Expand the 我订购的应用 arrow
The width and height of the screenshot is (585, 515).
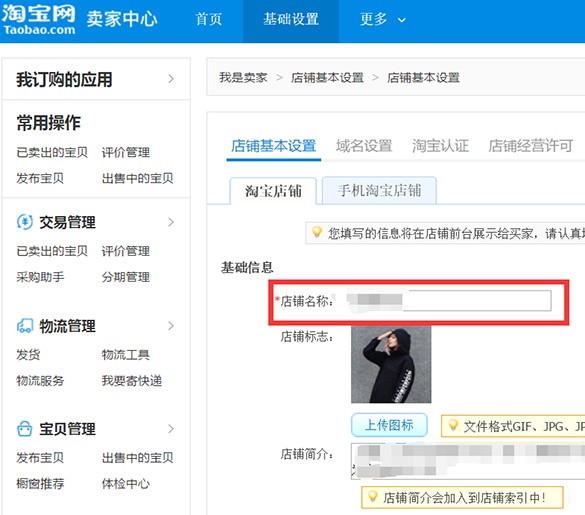pyautogui.click(x=171, y=79)
